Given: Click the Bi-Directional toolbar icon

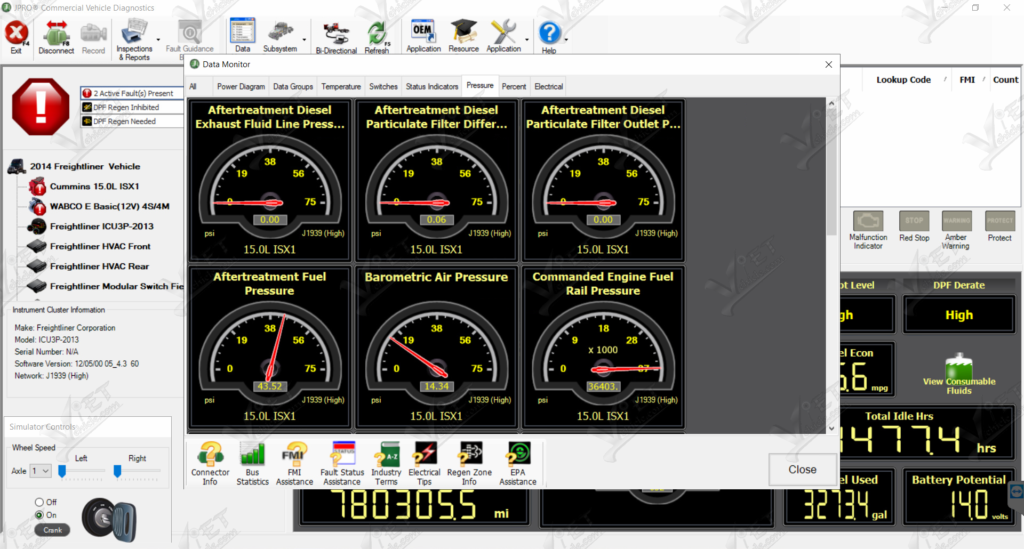Looking at the screenshot, I should 335,36.
